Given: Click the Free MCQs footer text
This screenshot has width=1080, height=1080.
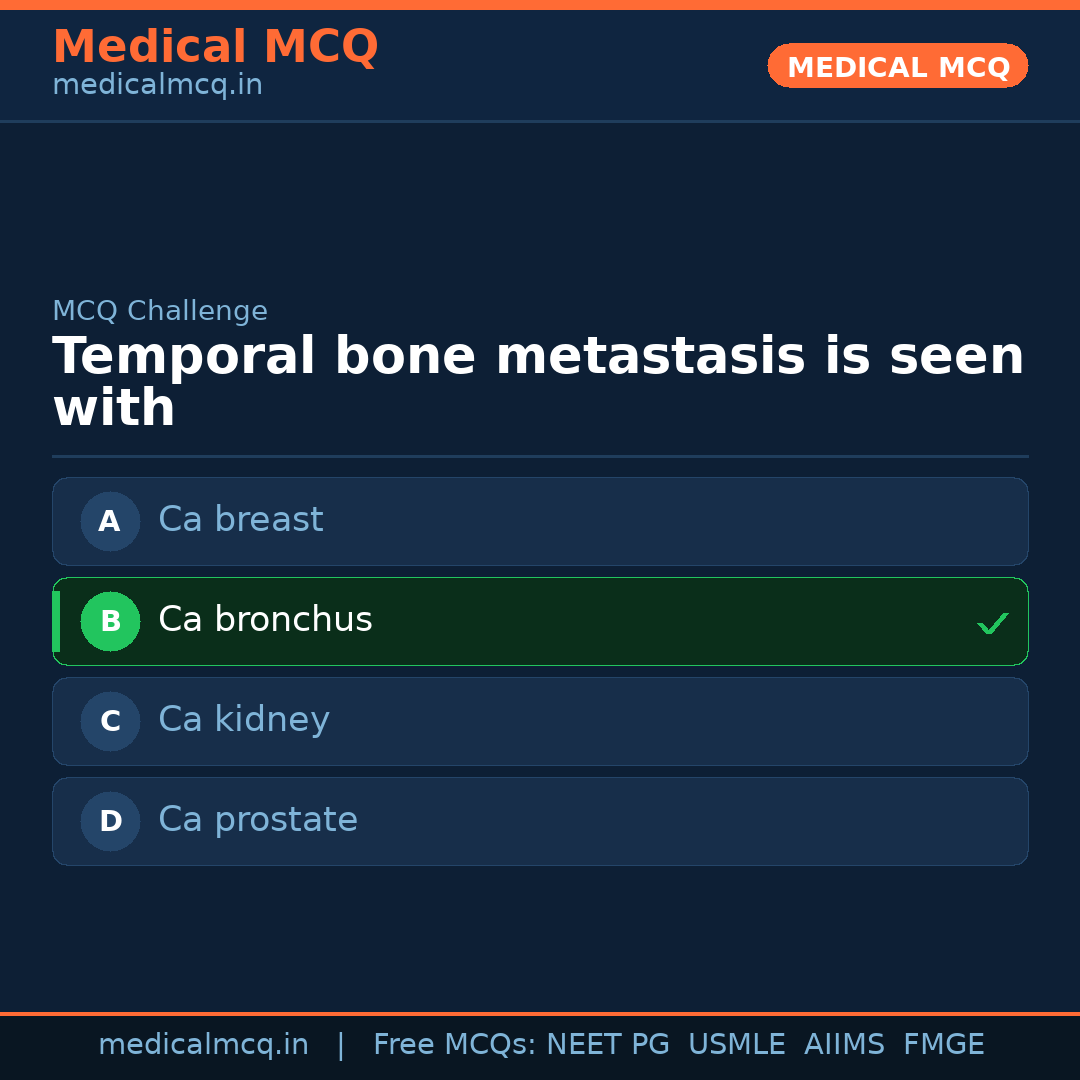Looking at the screenshot, I should (x=454, y=1045).
